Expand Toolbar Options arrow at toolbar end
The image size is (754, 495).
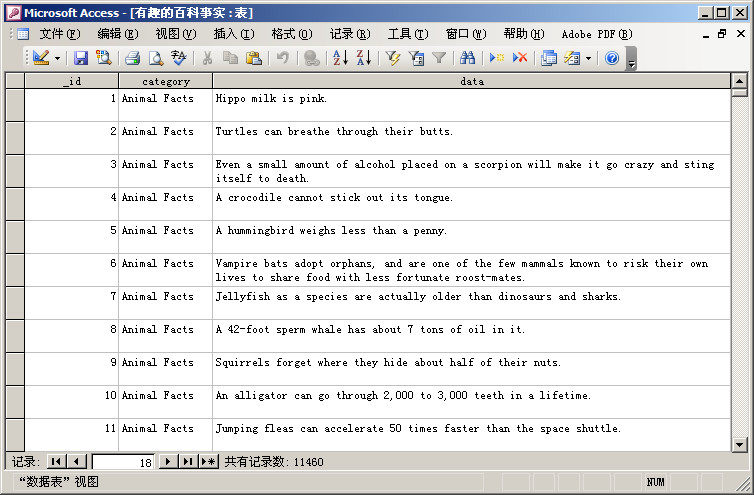[631, 59]
